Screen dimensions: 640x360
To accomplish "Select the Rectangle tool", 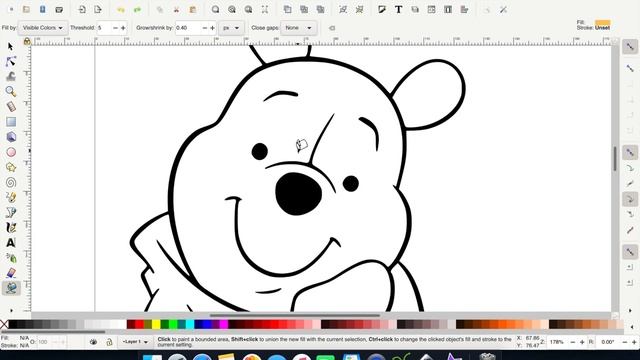I will coord(11,122).
